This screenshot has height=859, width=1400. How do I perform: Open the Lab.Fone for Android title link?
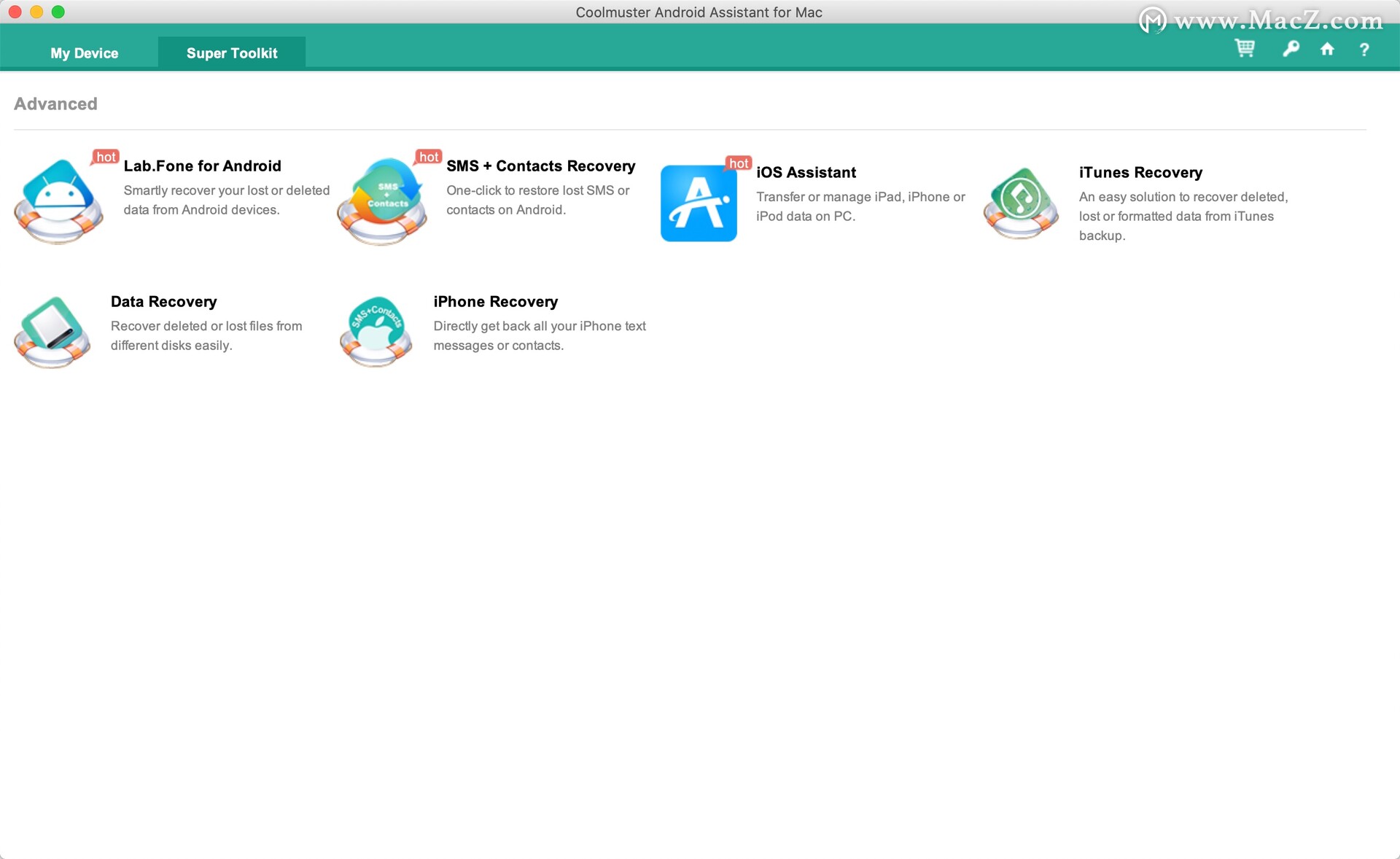pos(202,166)
